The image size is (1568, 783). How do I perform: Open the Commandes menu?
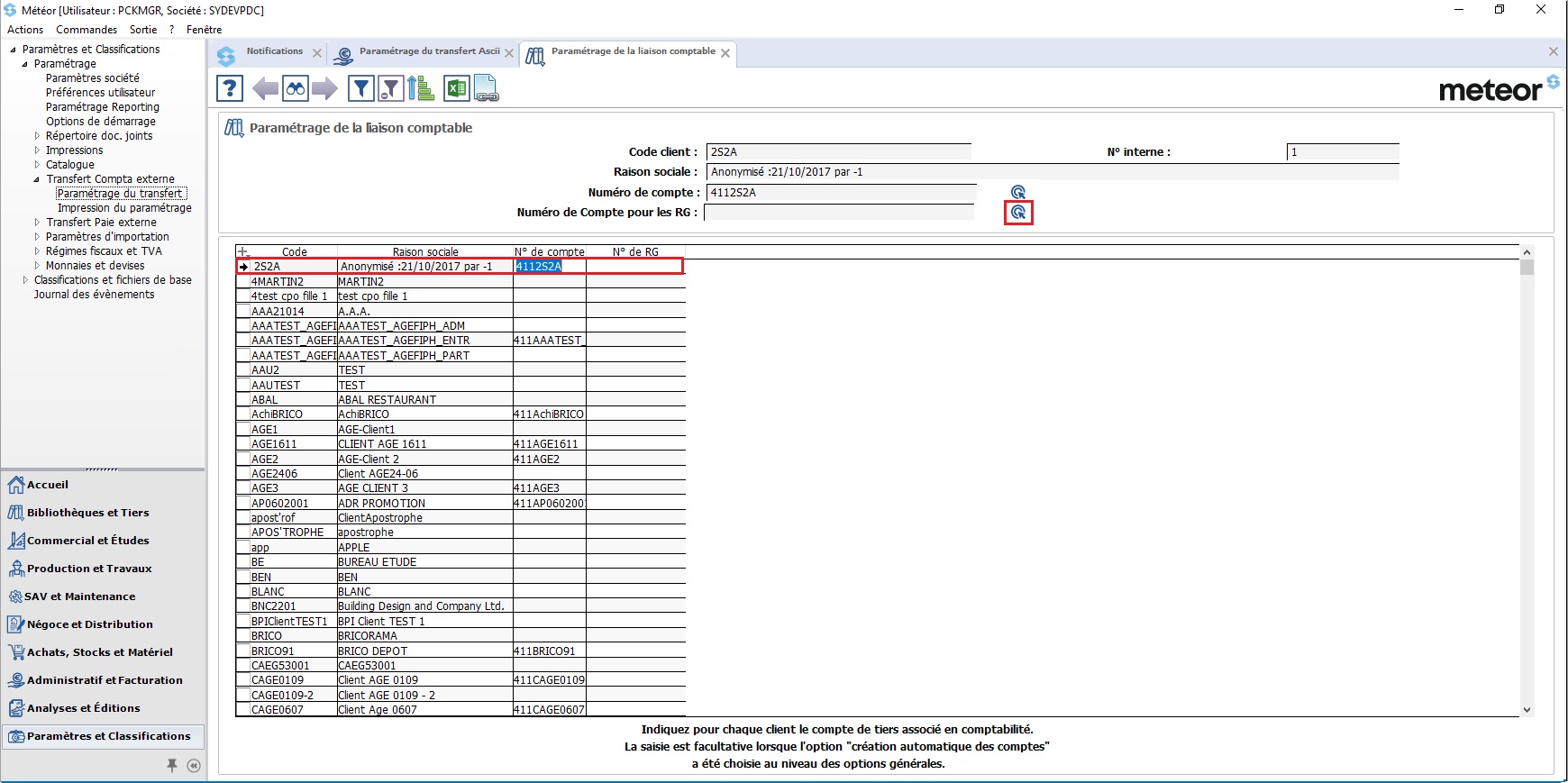[87, 30]
